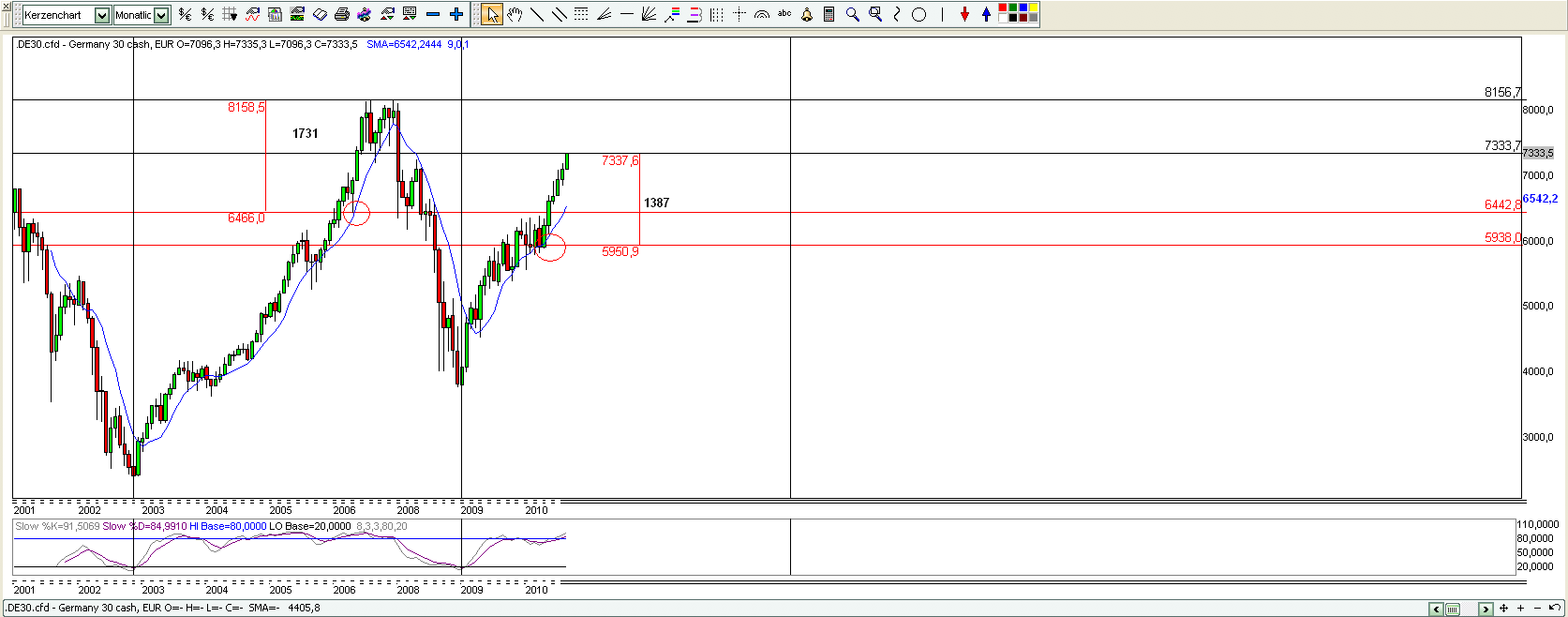The height and width of the screenshot is (617, 1568).
Task: Click the blue plus zoom-in icon
Action: (x=456, y=14)
